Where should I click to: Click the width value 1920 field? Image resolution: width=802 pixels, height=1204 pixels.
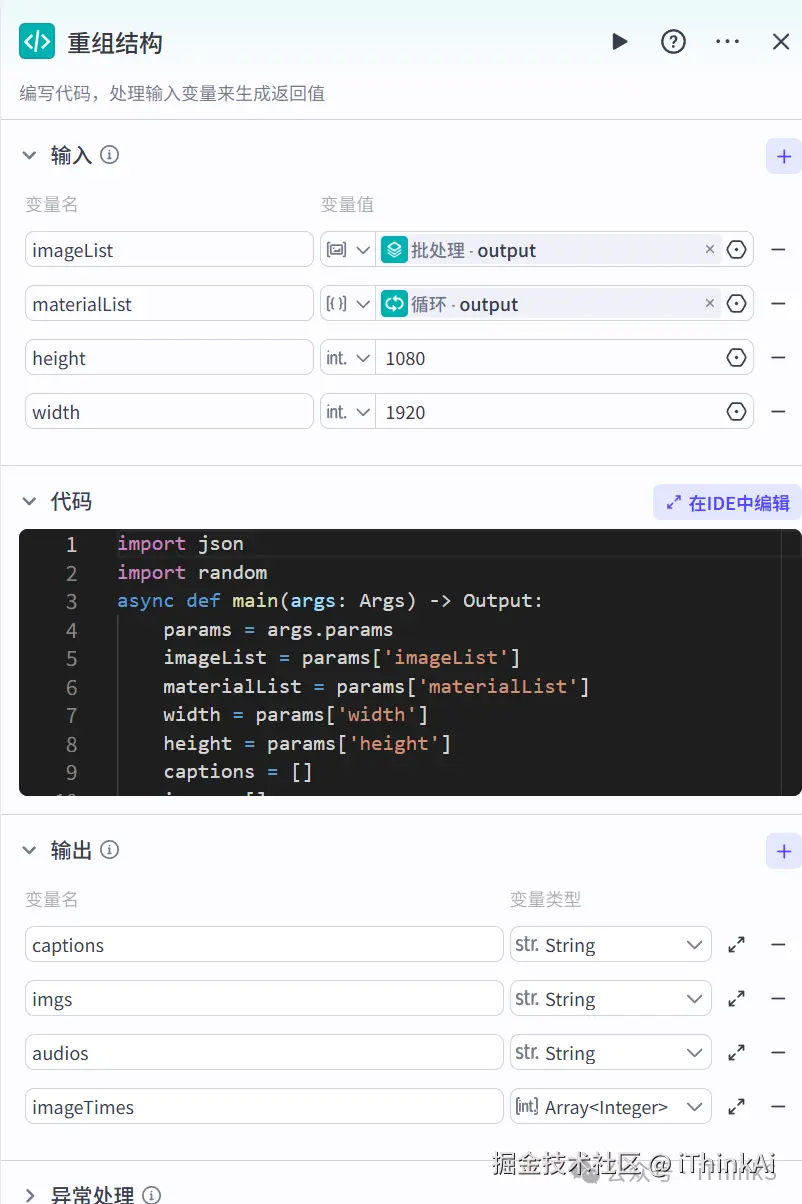[548, 412]
